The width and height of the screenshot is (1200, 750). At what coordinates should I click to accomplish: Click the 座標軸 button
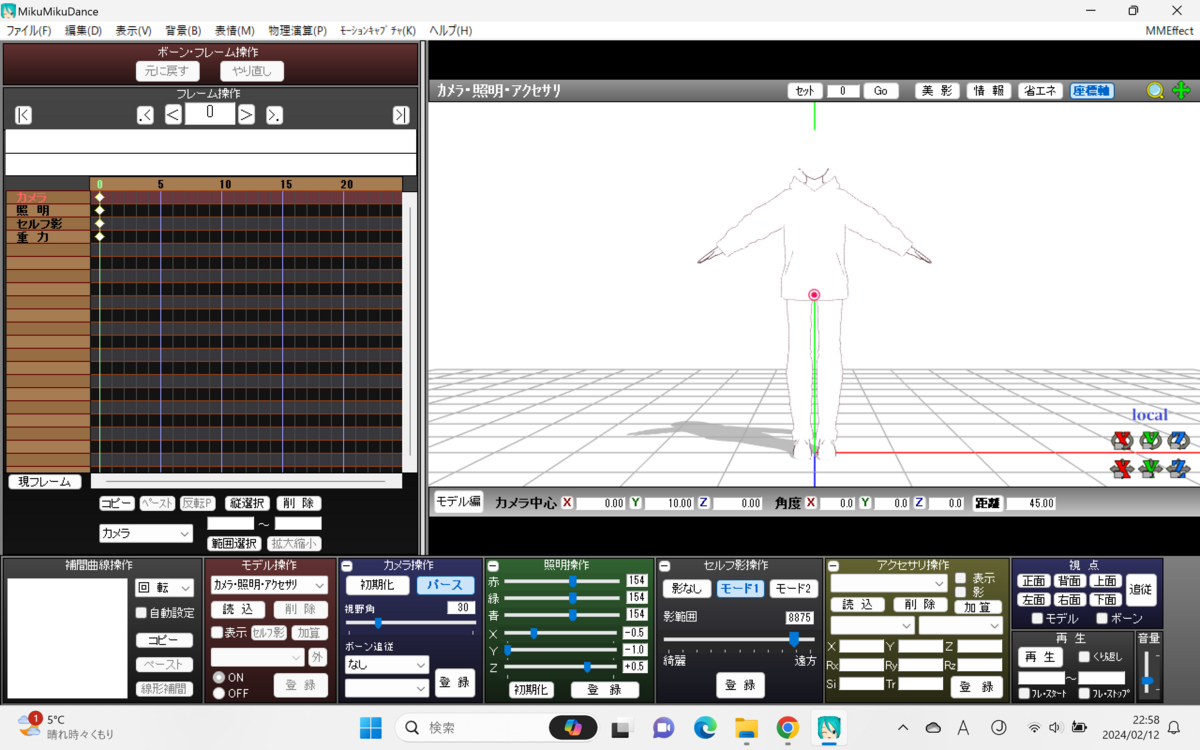pyautogui.click(x=1091, y=91)
